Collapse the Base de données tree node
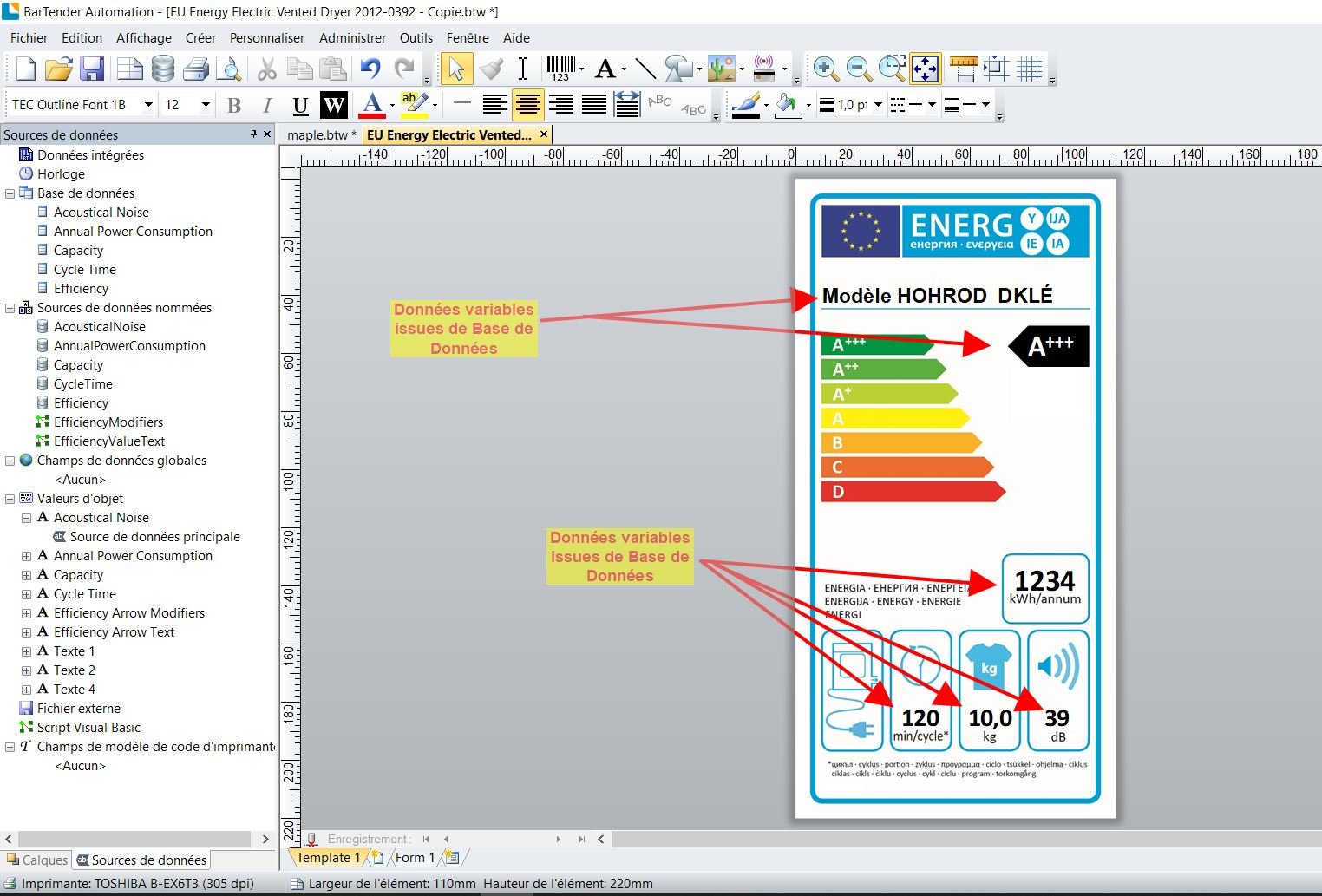1322x896 pixels. pyautogui.click(x=10, y=193)
